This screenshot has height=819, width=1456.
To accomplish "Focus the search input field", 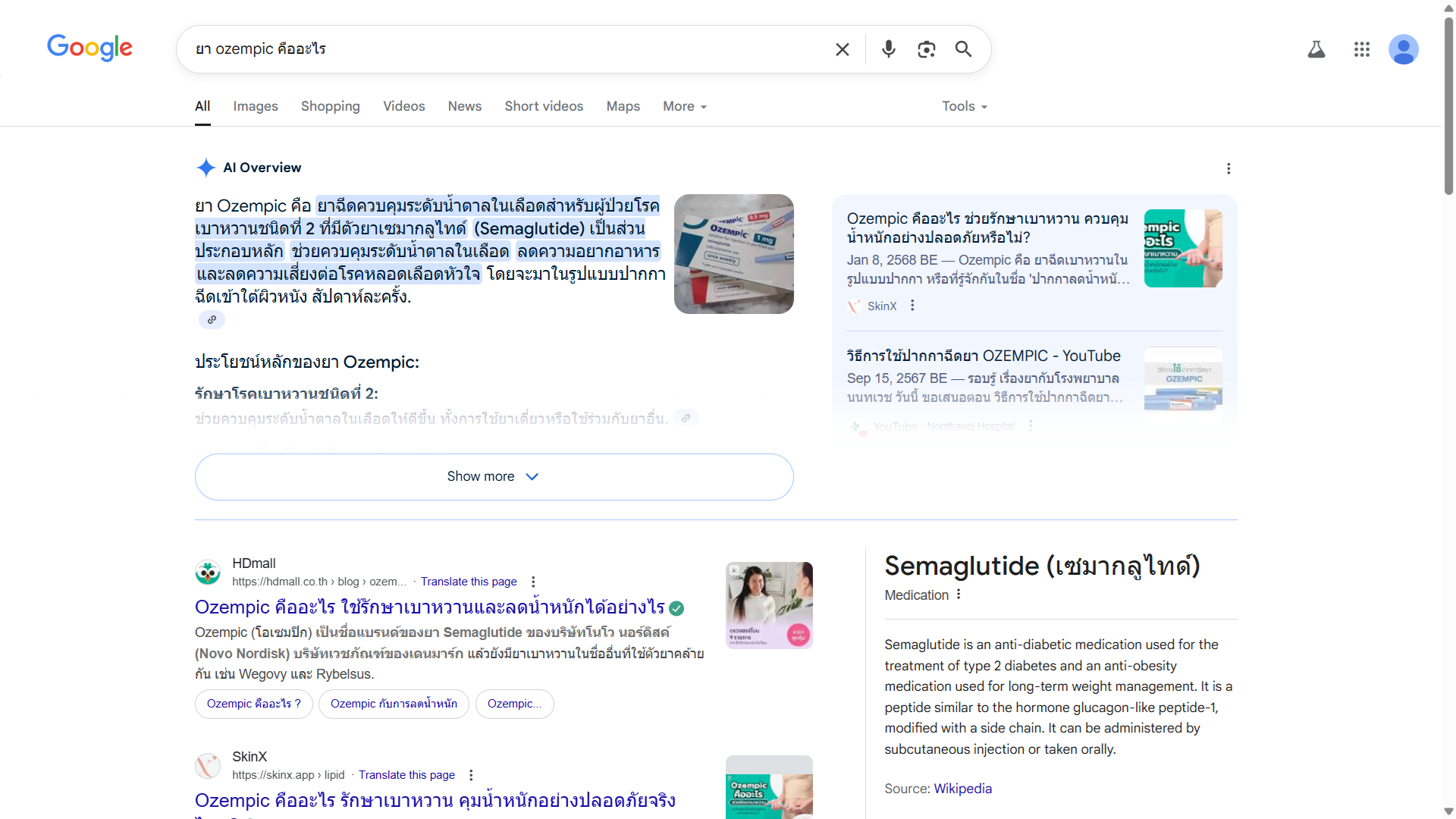I will pos(508,49).
